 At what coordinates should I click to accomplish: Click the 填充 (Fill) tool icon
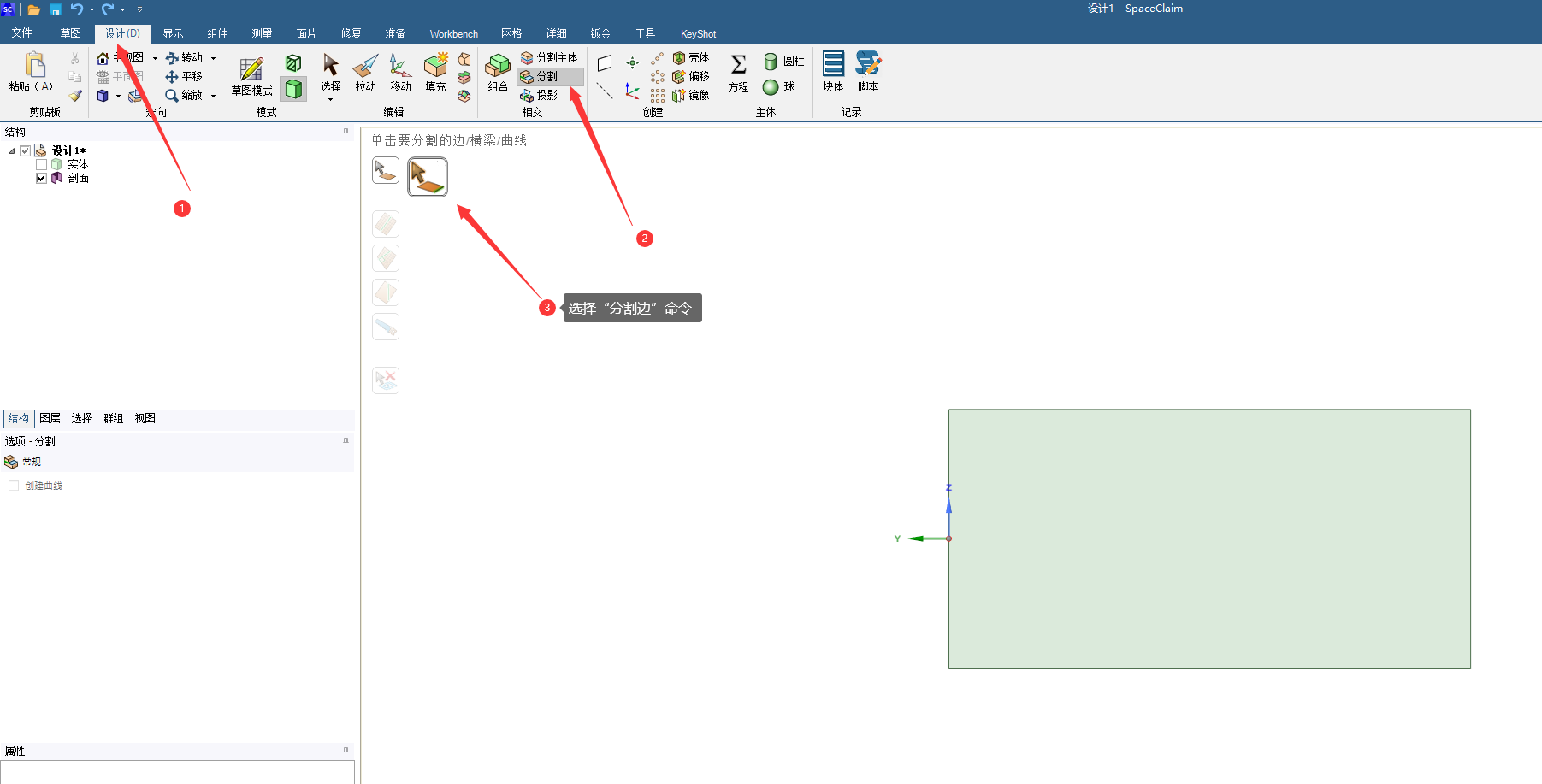click(x=435, y=72)
